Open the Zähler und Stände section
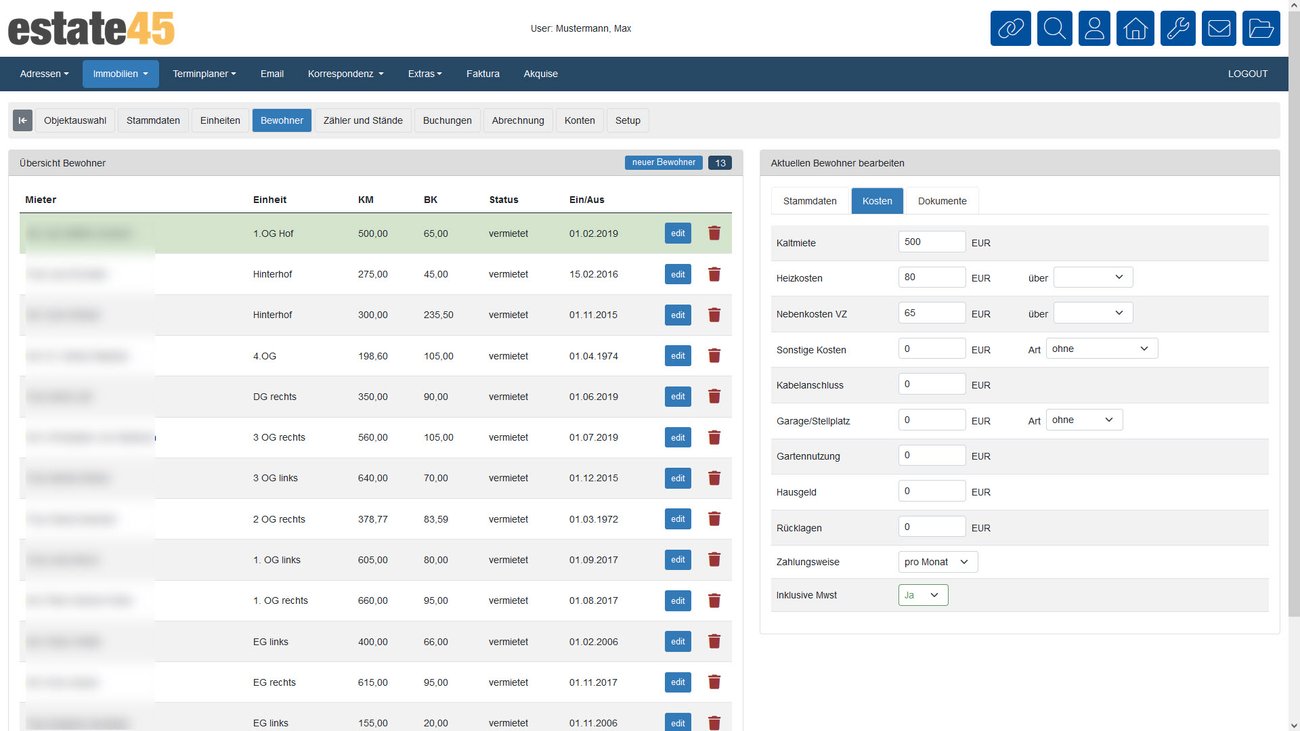Viewport: 1300px width, 731px height. click(363, 120)
